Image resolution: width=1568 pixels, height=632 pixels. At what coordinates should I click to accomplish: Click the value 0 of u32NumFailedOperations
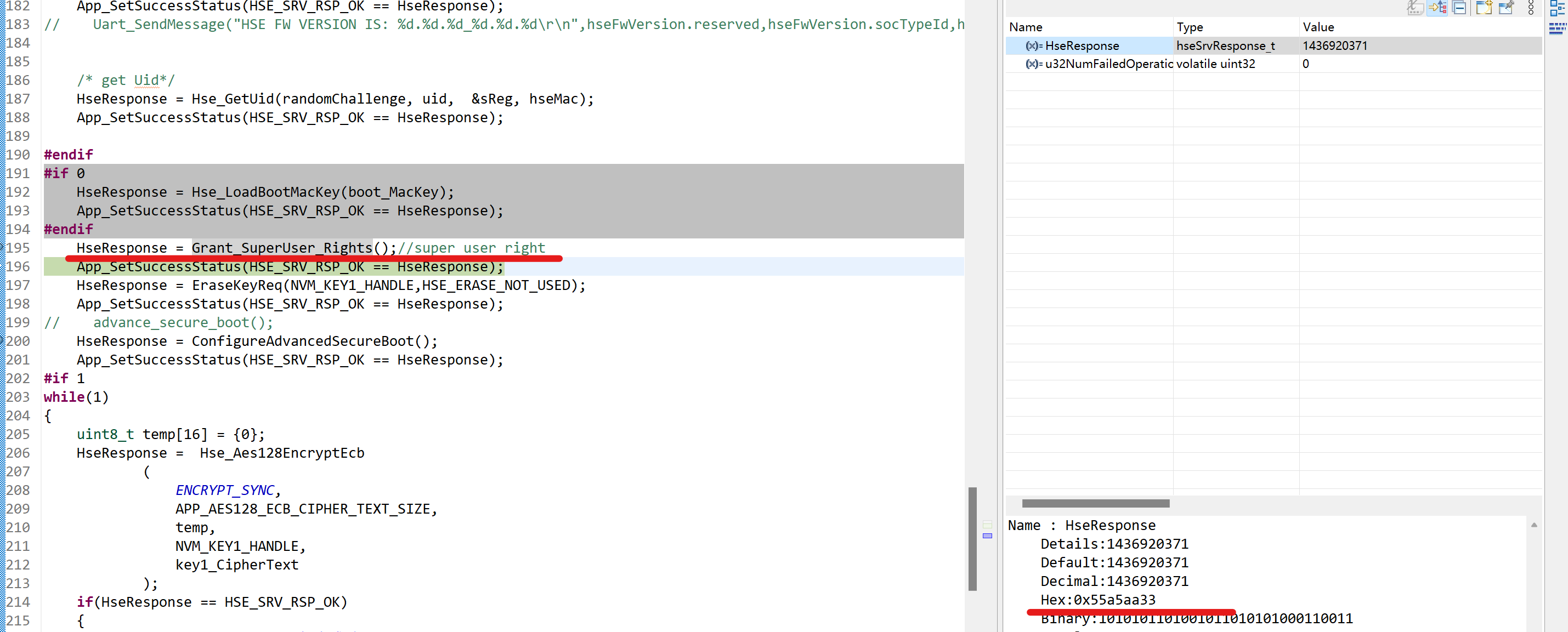coord(1306,64)
